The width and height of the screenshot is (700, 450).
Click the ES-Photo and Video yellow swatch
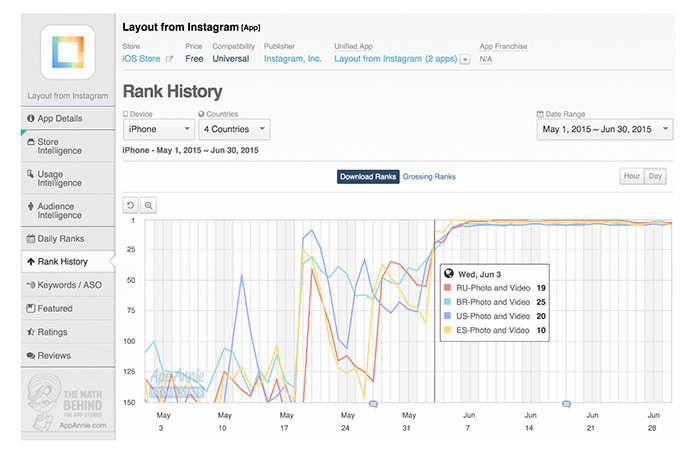pos(447,330)
